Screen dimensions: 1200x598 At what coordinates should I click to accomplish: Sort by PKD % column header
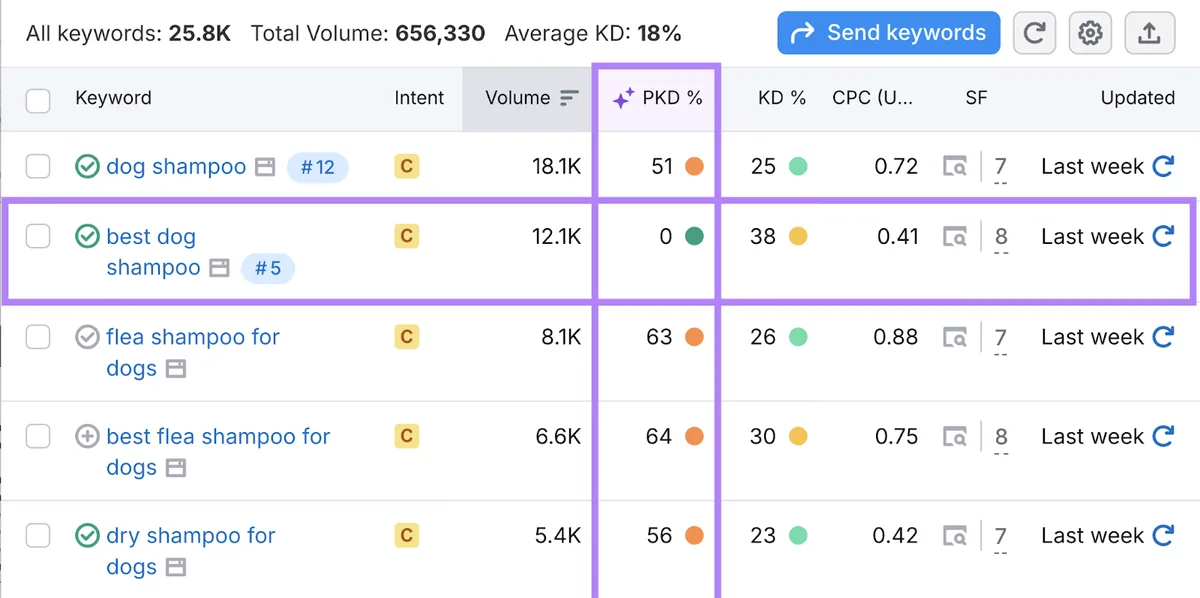tap(657, 98)
